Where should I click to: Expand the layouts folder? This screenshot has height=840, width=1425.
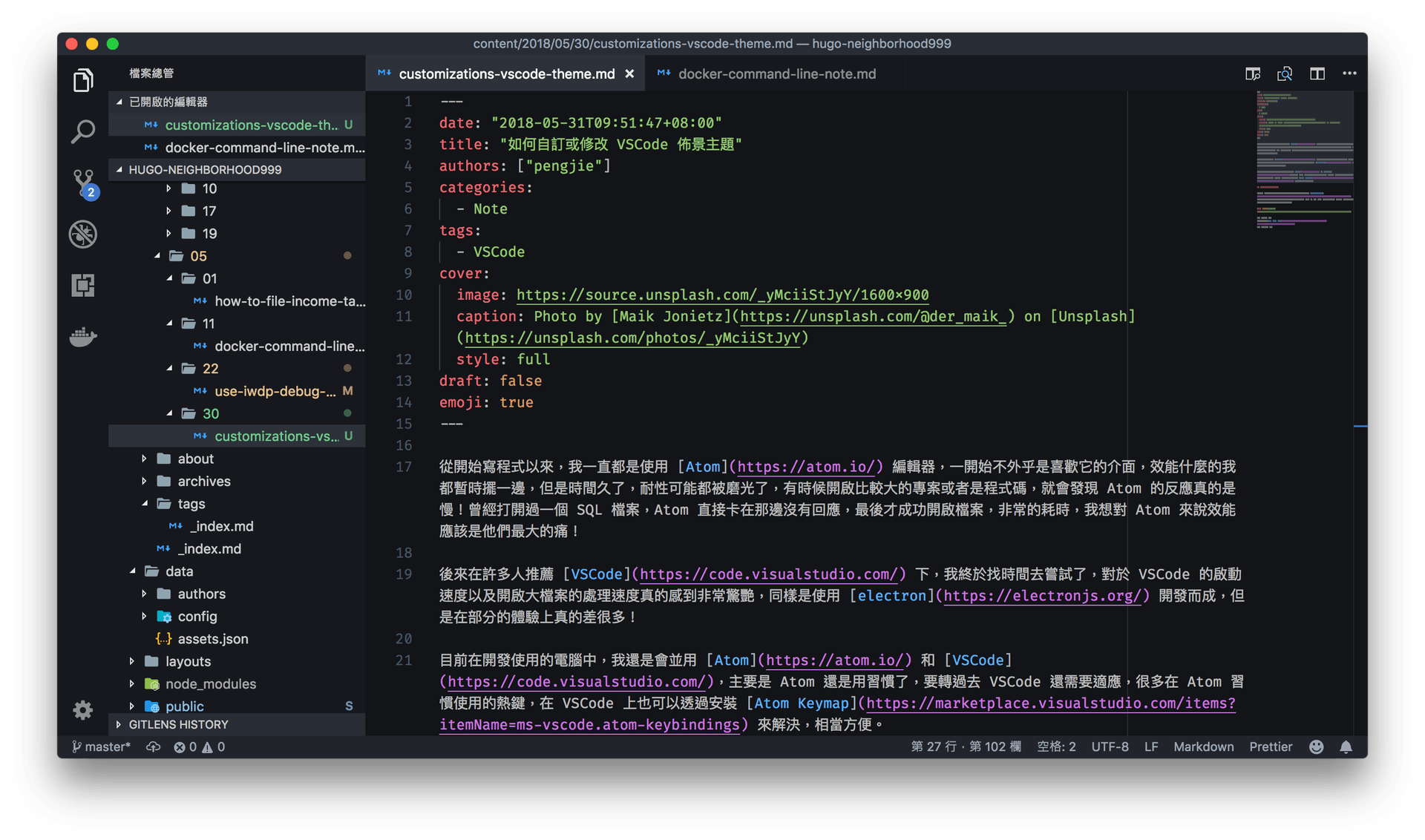pyautogui.click(x=237, y=661)
